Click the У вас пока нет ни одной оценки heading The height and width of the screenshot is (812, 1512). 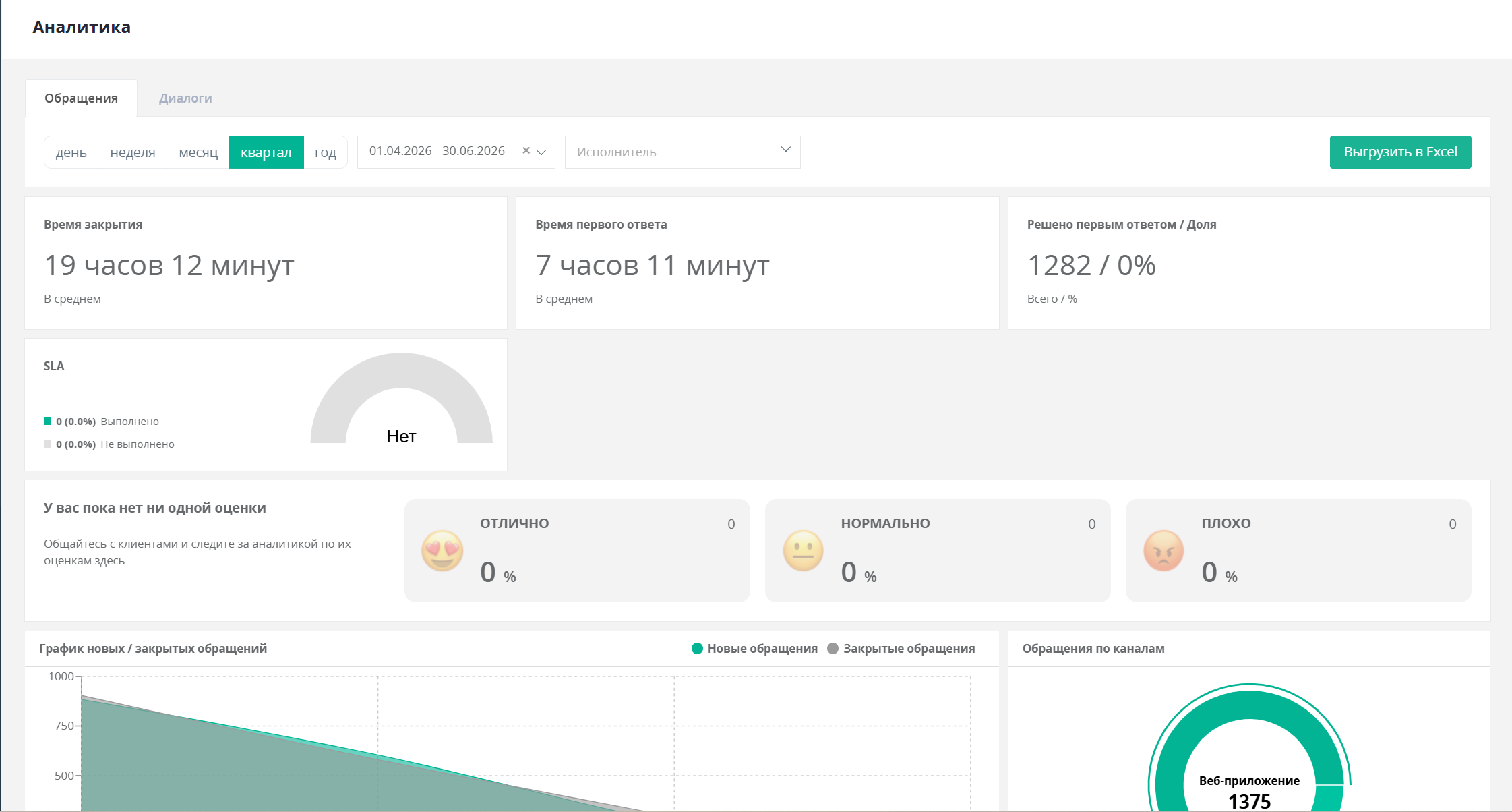(155, 508)
